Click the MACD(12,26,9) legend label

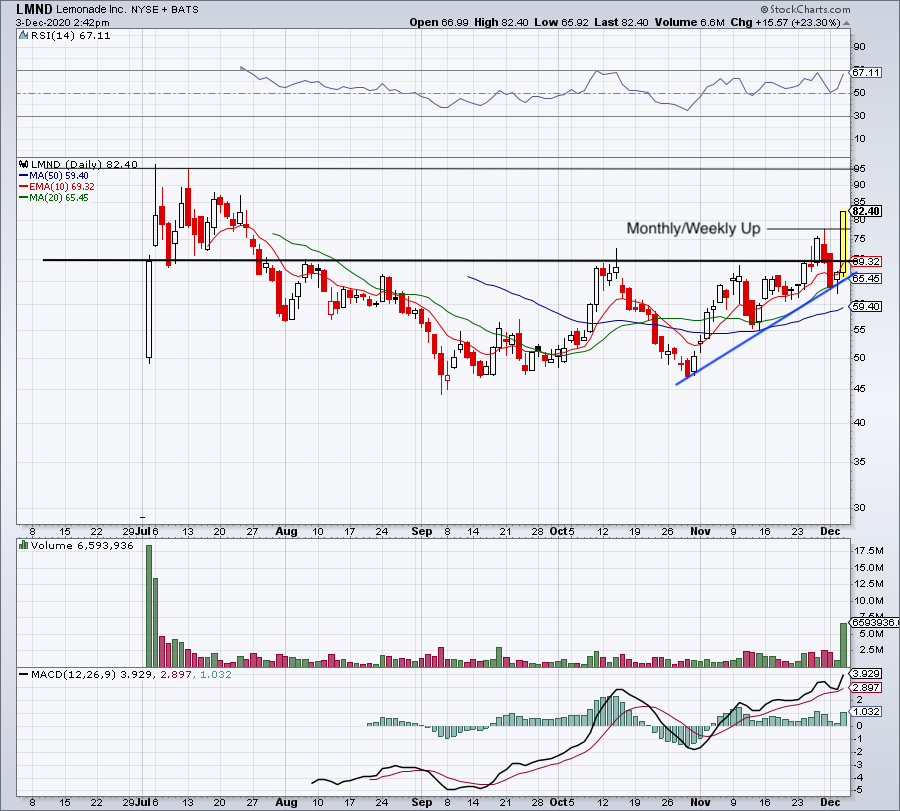pos(74,674)
